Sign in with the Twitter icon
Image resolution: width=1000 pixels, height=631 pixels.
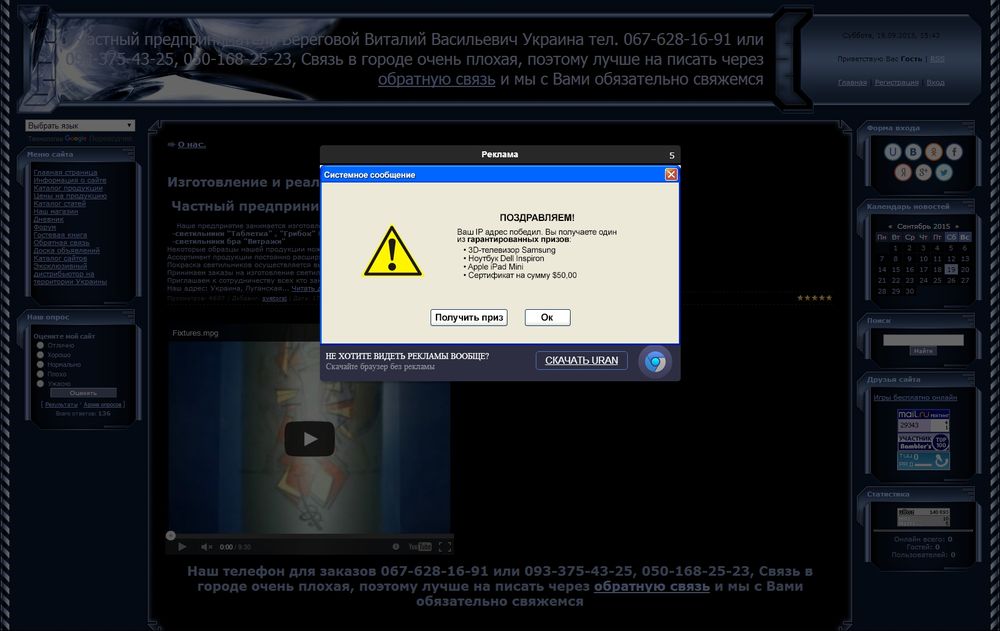click(944, 172)
